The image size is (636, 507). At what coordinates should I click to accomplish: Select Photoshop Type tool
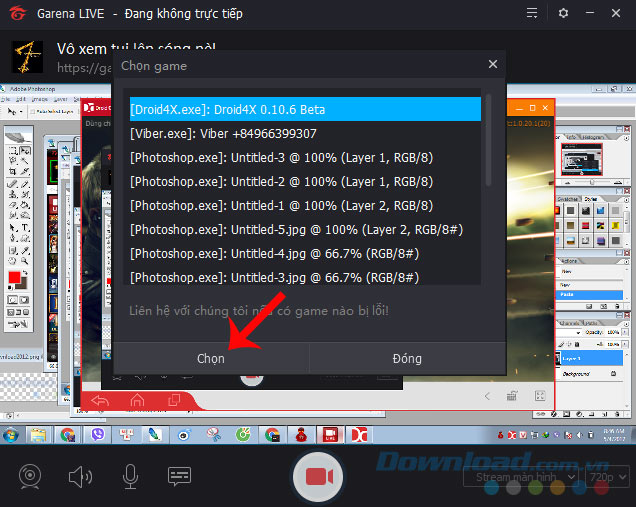tap(25, 228)
